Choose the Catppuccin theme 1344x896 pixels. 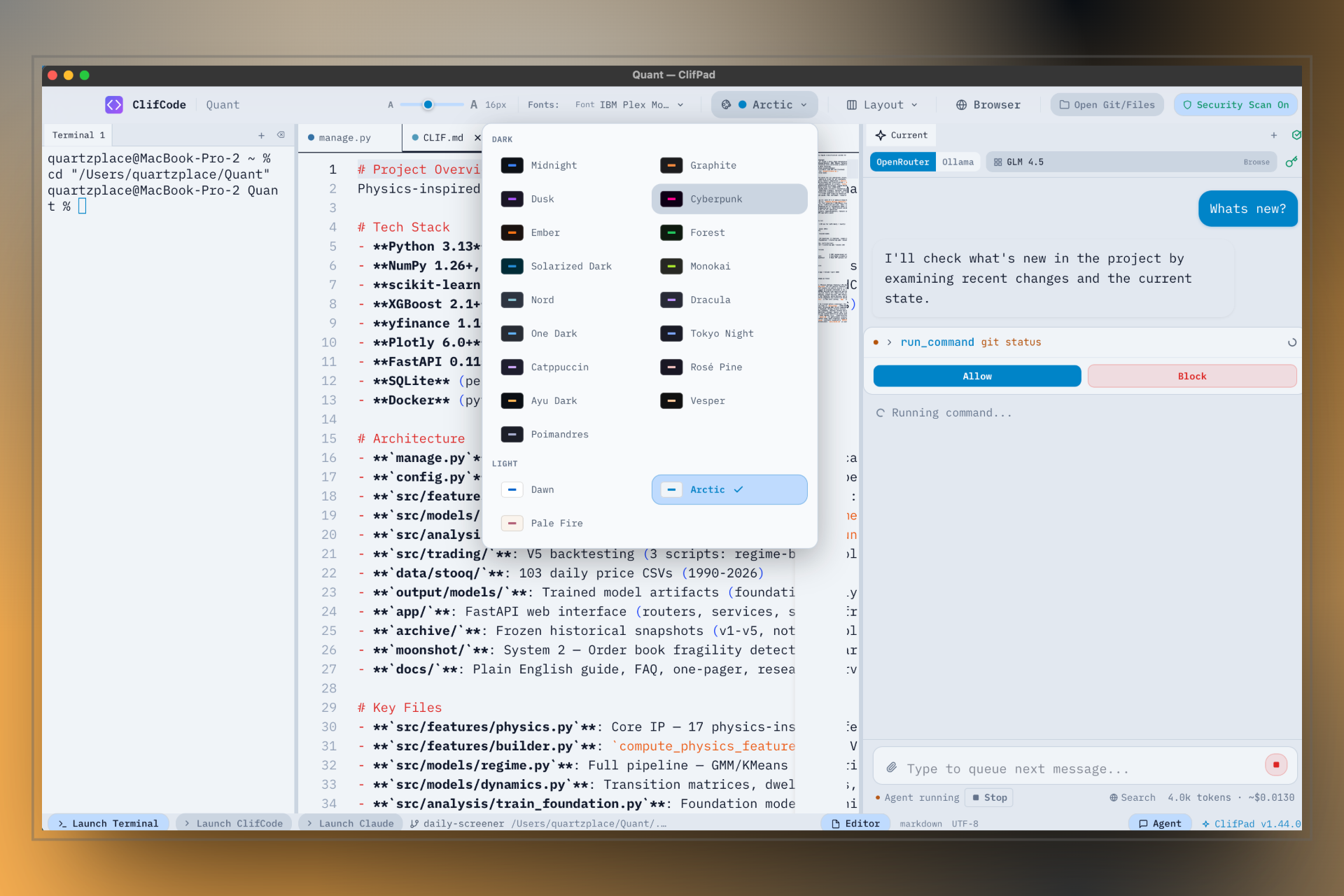click(570, 367)
